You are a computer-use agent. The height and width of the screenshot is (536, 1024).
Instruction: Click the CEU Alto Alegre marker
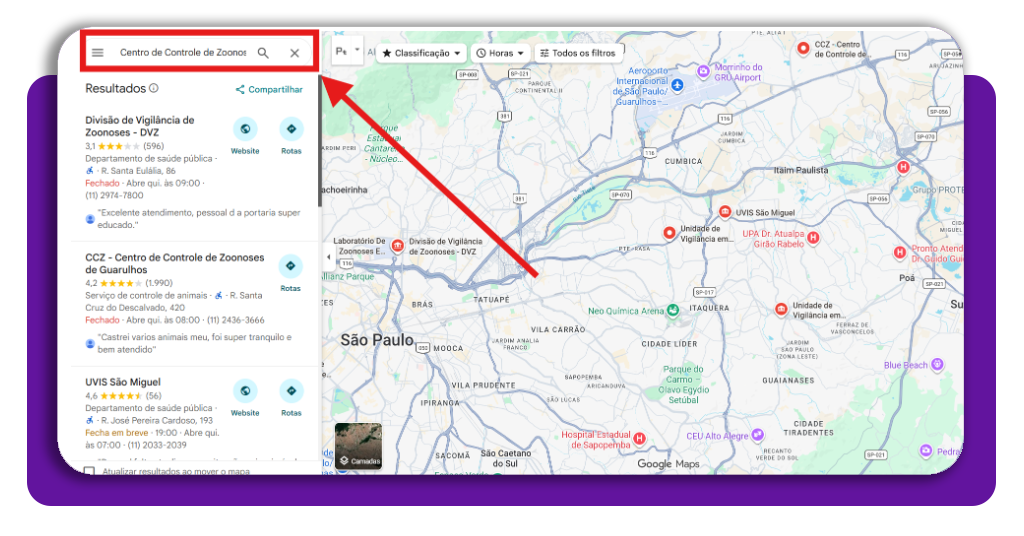(758, 434)
